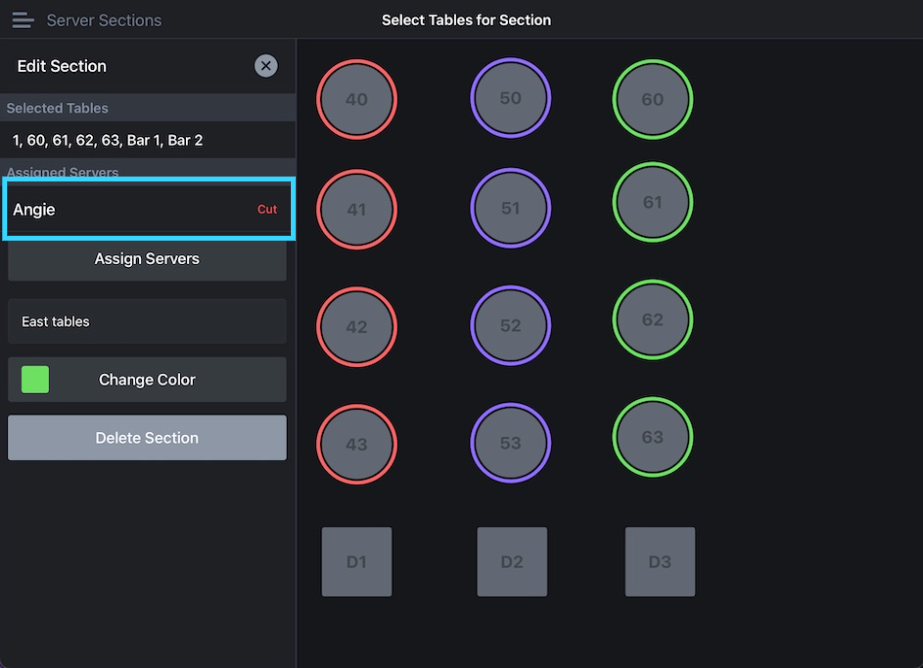923x668 pixels.
Task: Click the green color swatch
Action: point(35,380)
